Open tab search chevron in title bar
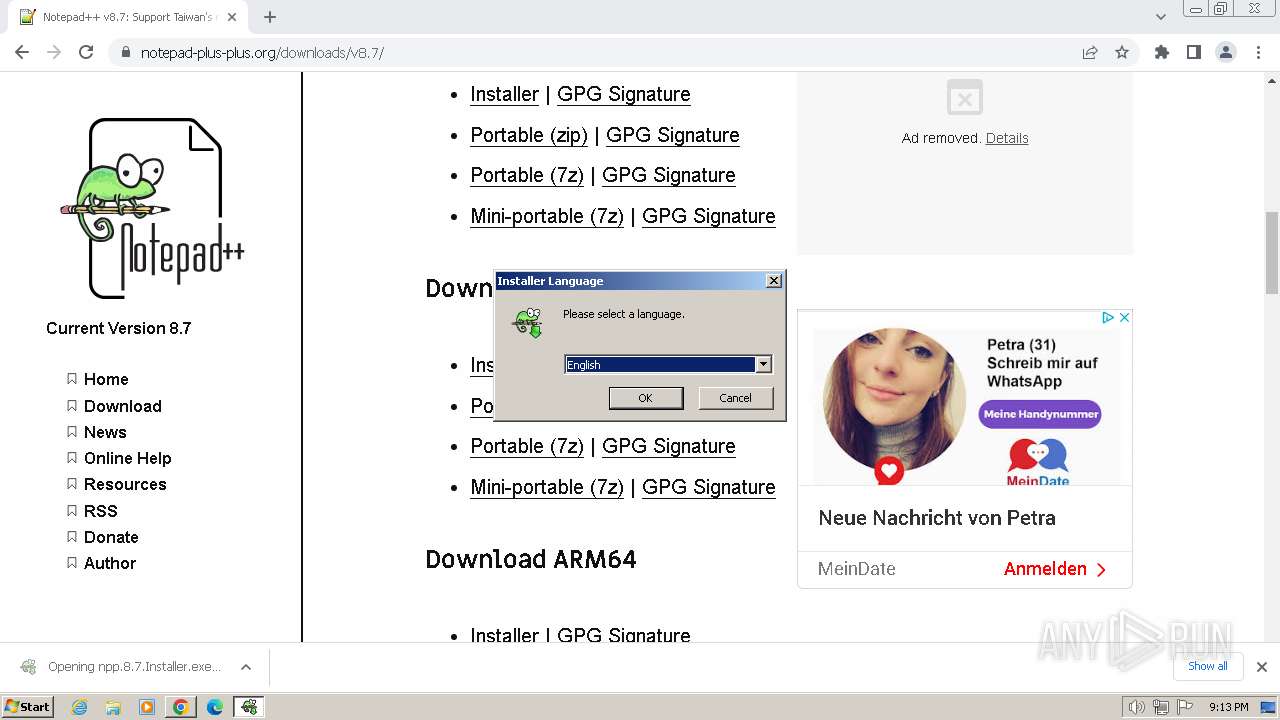The width and height of the screenshot is (1280, 720). (1161, 17)
